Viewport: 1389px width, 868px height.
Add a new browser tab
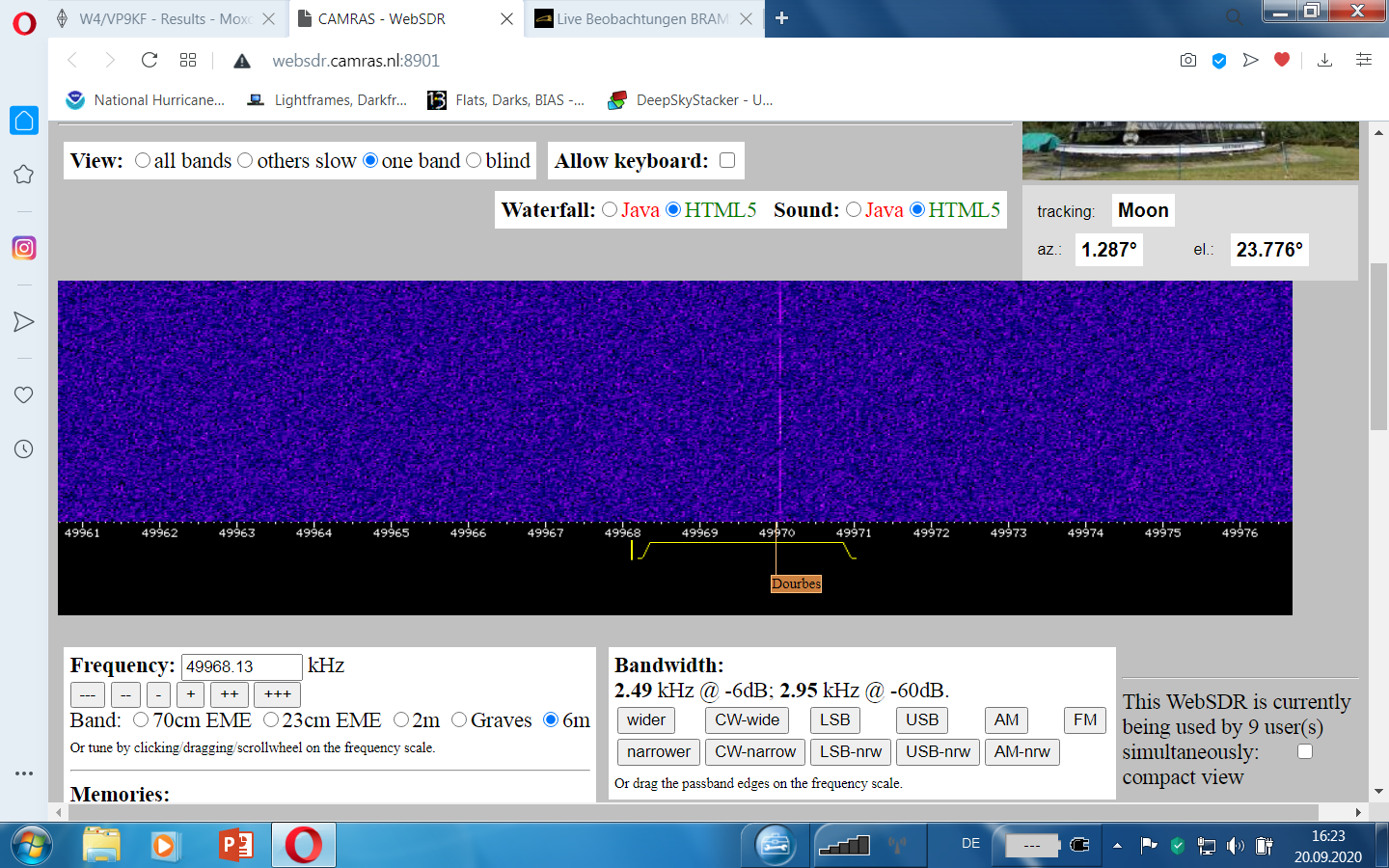[x=782, y=18]
